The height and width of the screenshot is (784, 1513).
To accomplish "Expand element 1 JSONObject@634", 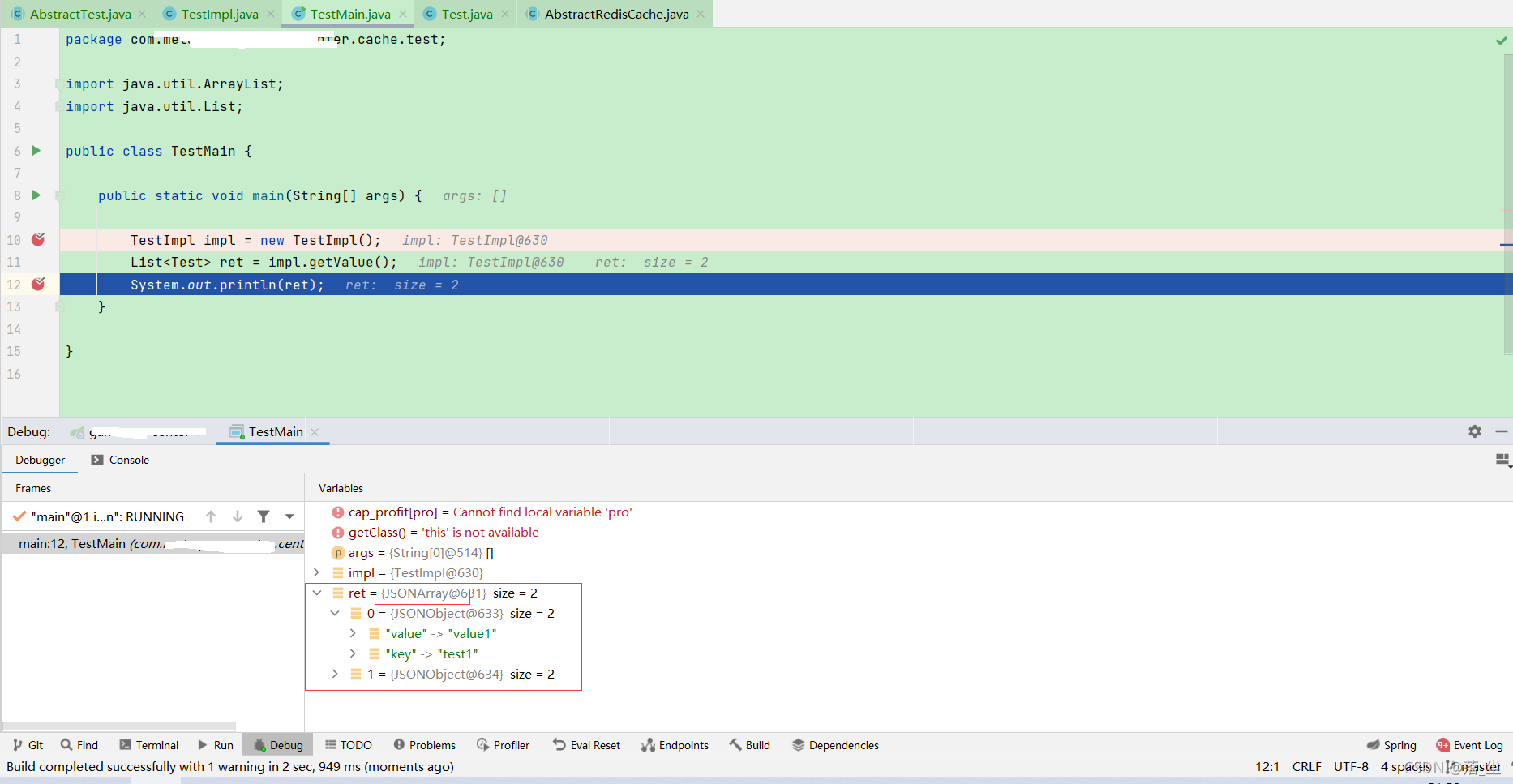I will (x=335, y=674).
